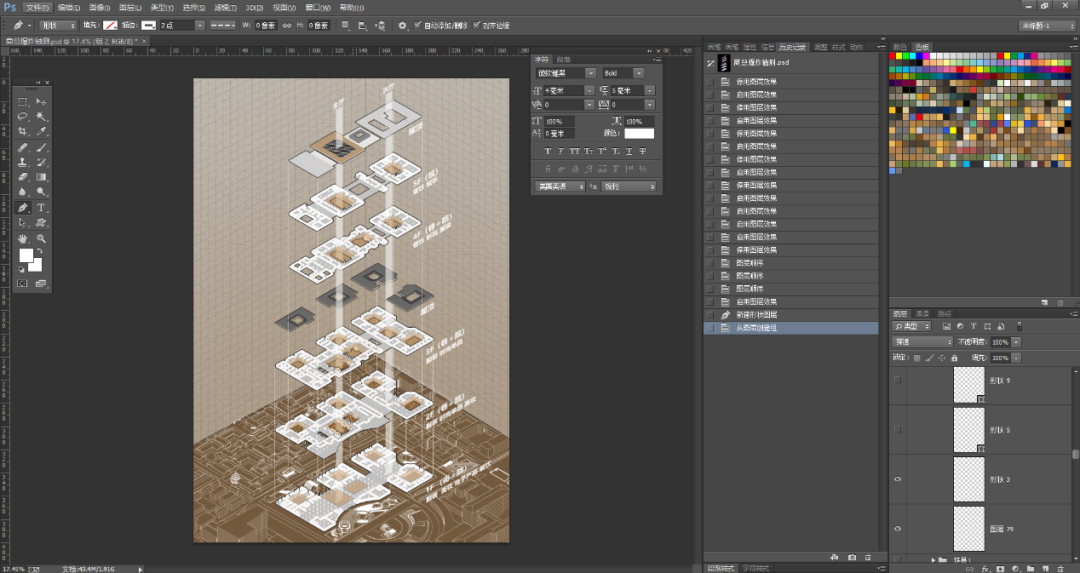
Task: Click the link width and height chain icon
Action: [287, 25]
